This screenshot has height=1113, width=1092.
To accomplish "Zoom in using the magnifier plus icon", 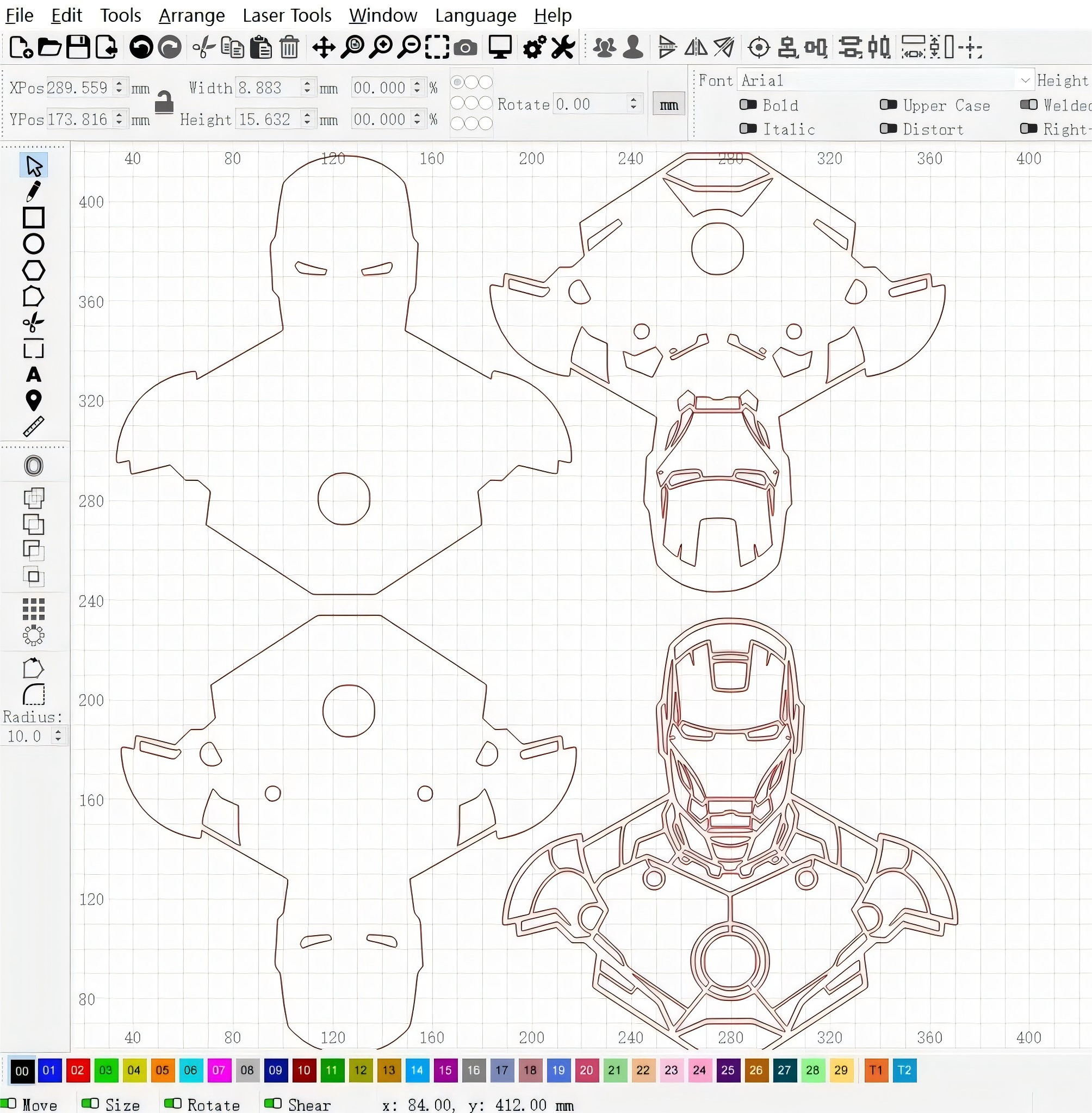I will (381, 47).
